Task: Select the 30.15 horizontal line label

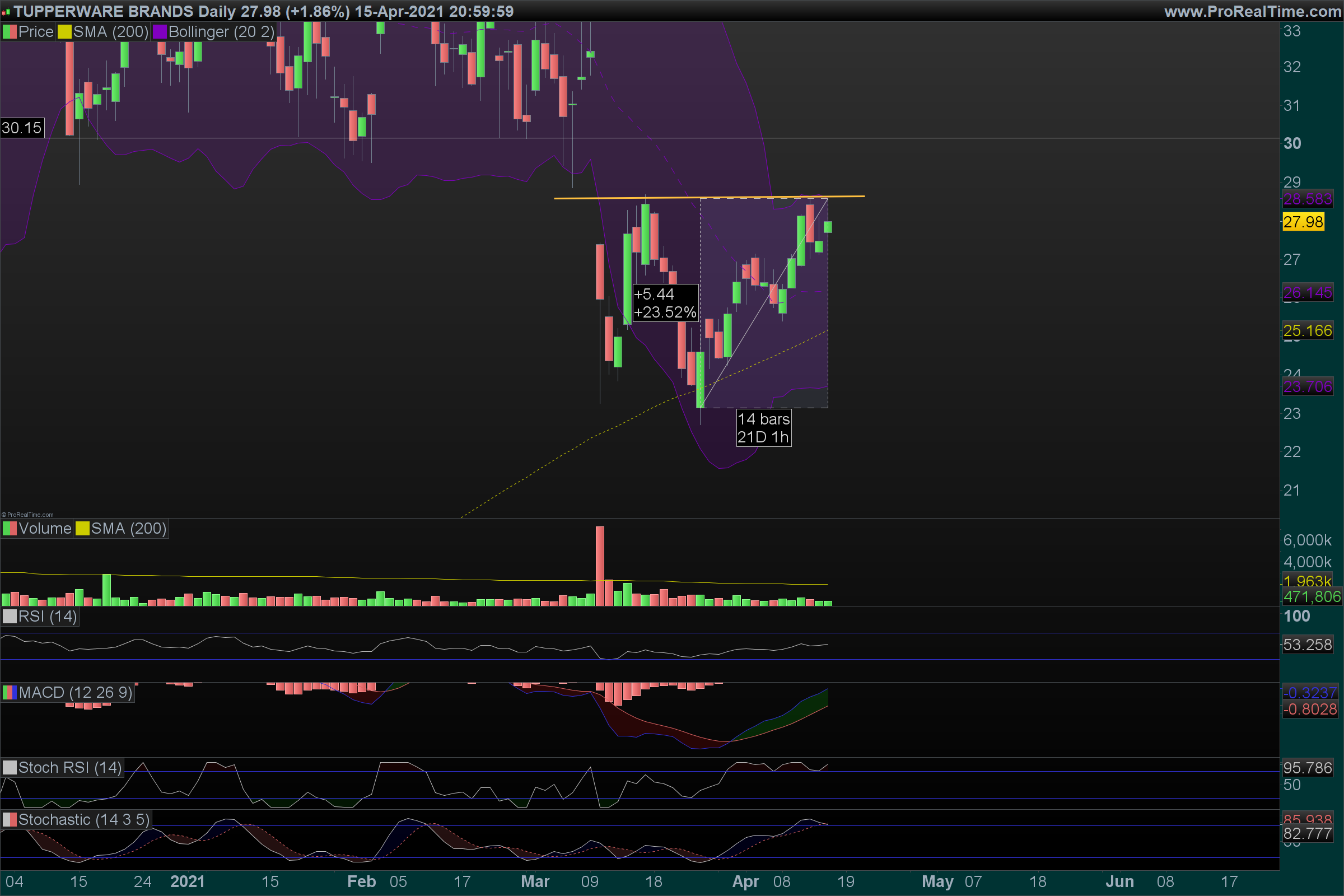Action: (x=22, y=128)
